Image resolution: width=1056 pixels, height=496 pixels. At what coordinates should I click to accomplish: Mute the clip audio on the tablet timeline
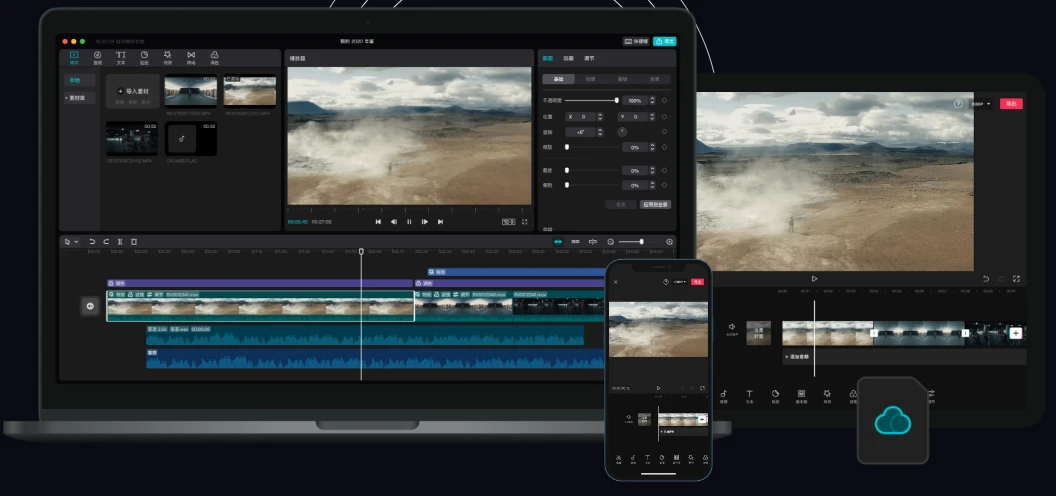(x=731, y=328)
